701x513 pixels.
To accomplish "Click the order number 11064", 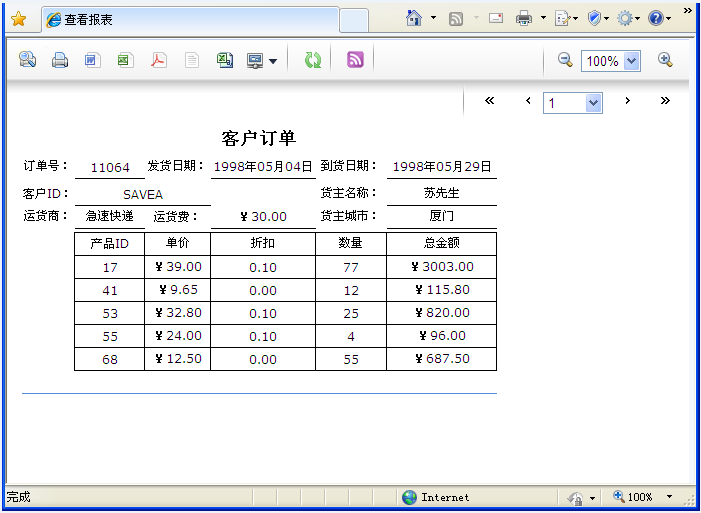I will tap(110, 168).
